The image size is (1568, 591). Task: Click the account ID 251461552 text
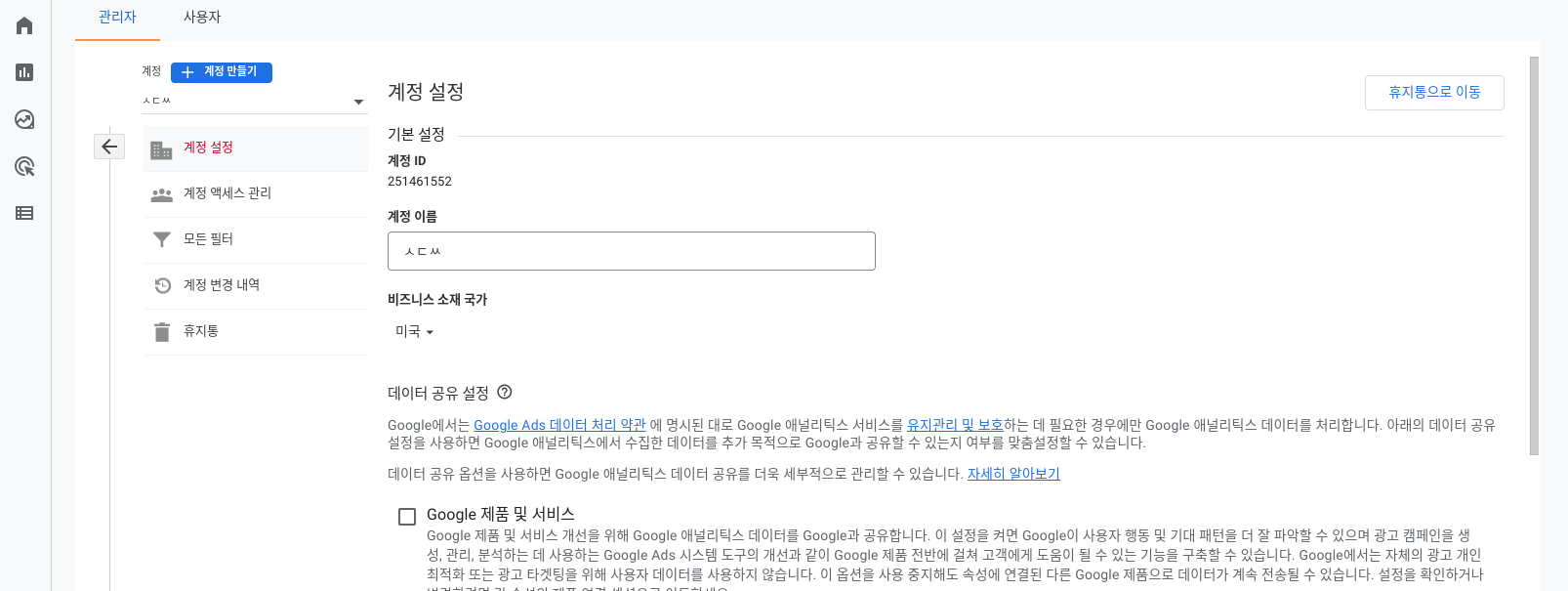pos(420,182)
